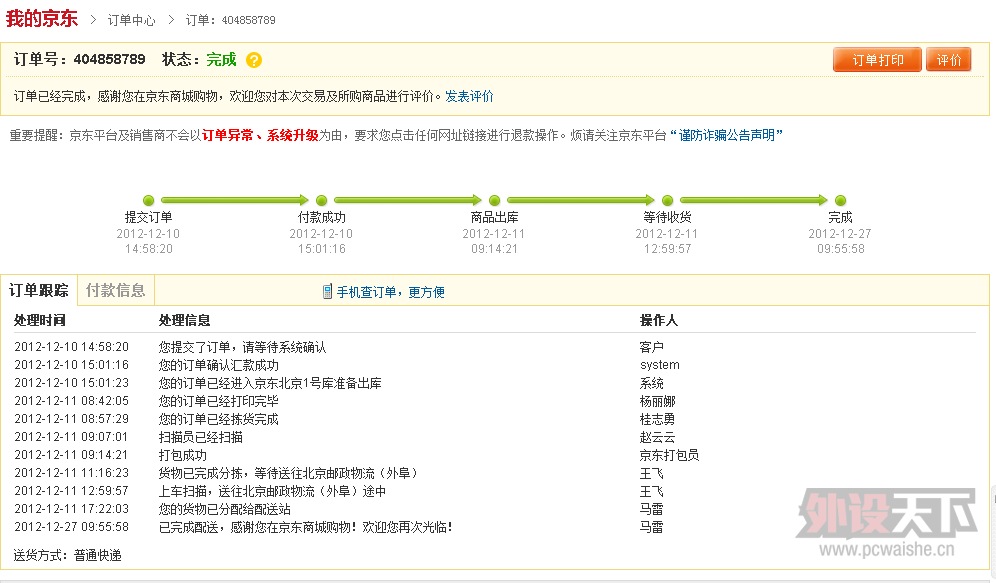996x583 pixels.
Task: Select the 订单跟踪 tab
Action: coord(39,290)
